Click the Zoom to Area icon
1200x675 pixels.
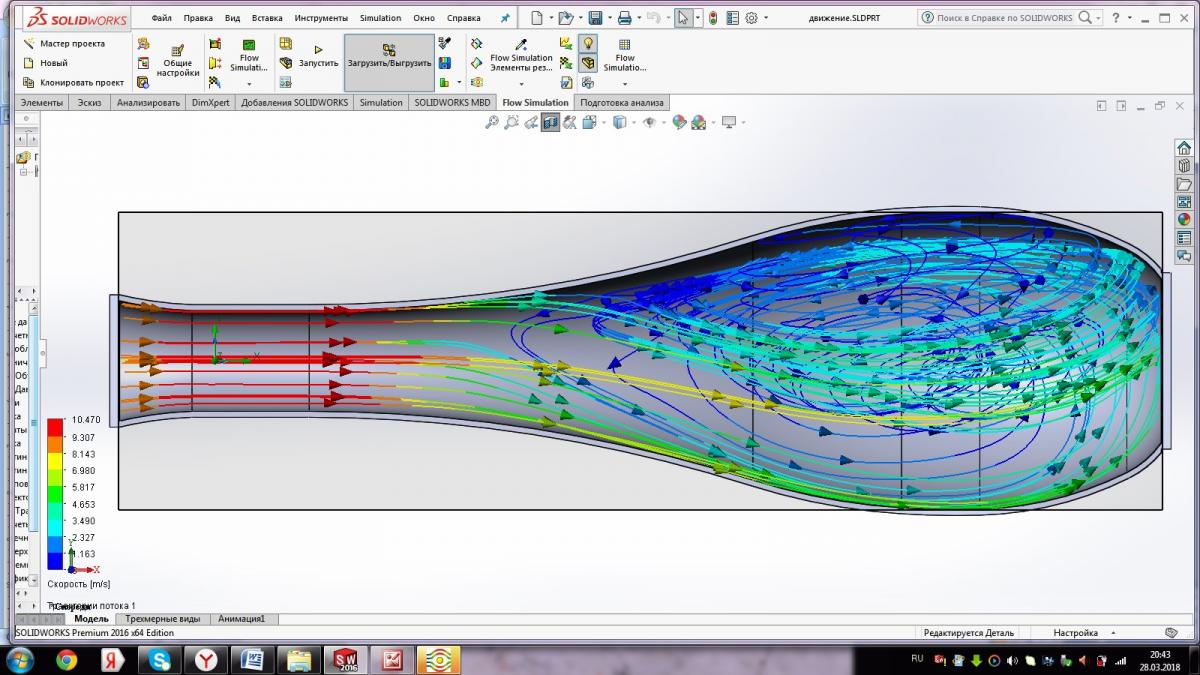(x=511, y=122)
